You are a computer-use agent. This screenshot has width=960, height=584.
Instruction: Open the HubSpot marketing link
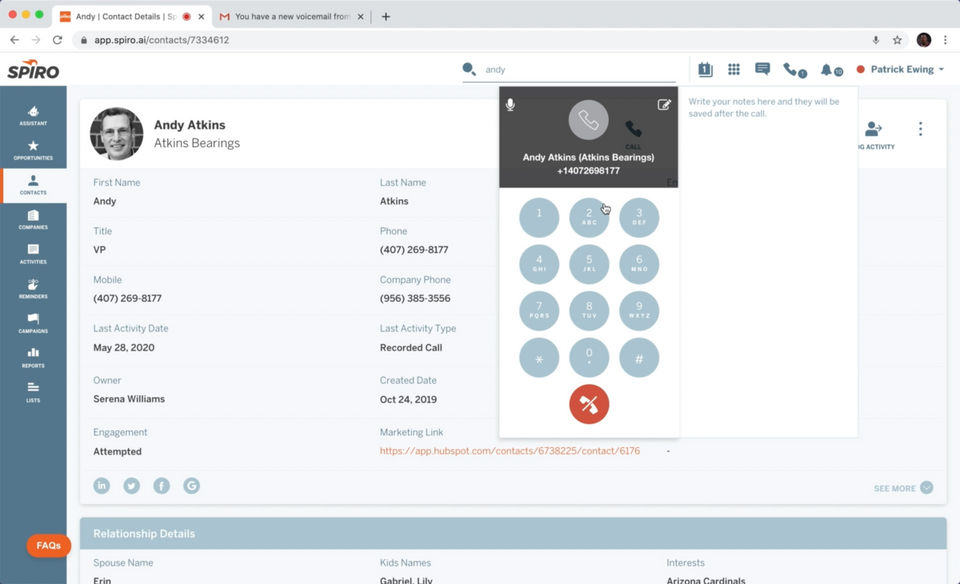[509, 451]
